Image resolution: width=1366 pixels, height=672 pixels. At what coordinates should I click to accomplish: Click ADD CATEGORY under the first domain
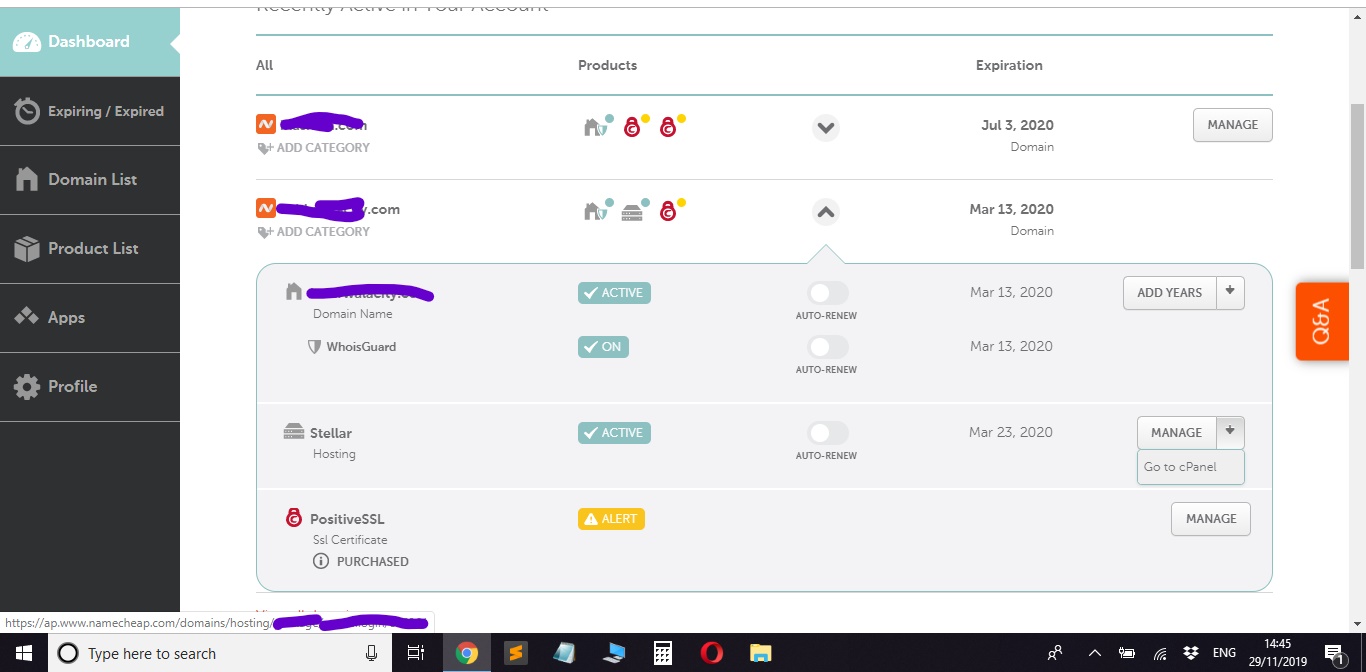coord(313,148)
